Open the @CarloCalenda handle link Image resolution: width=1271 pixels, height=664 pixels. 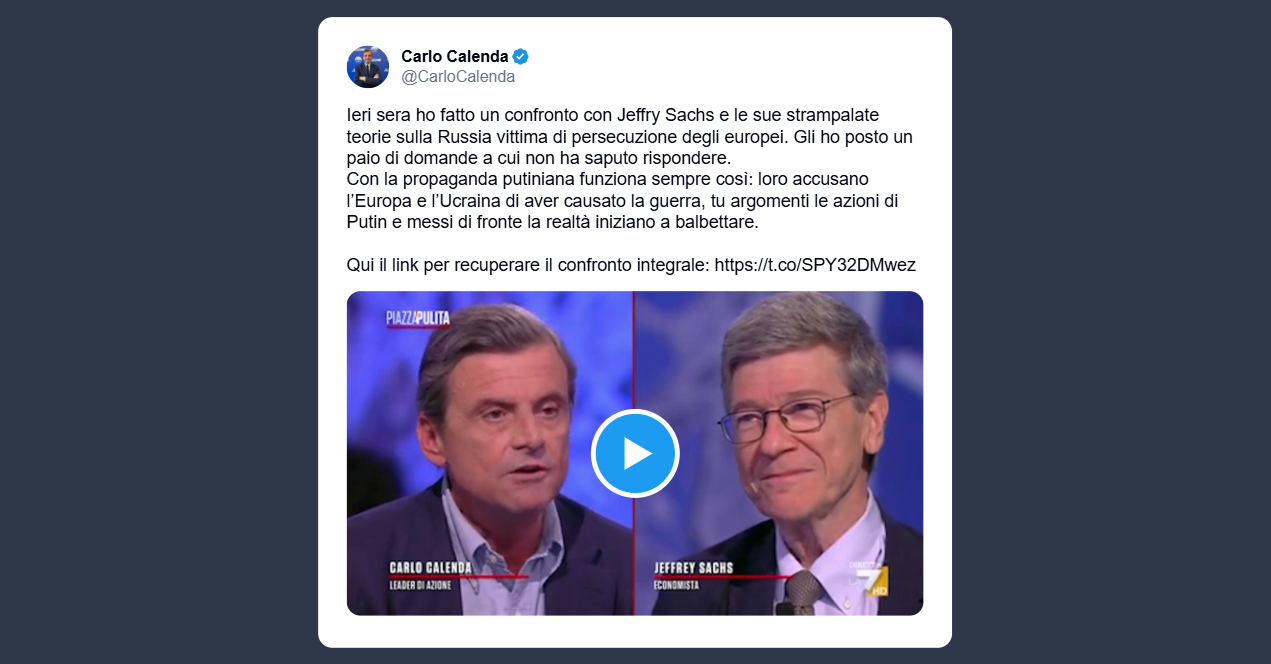click(x=458, y=77)
